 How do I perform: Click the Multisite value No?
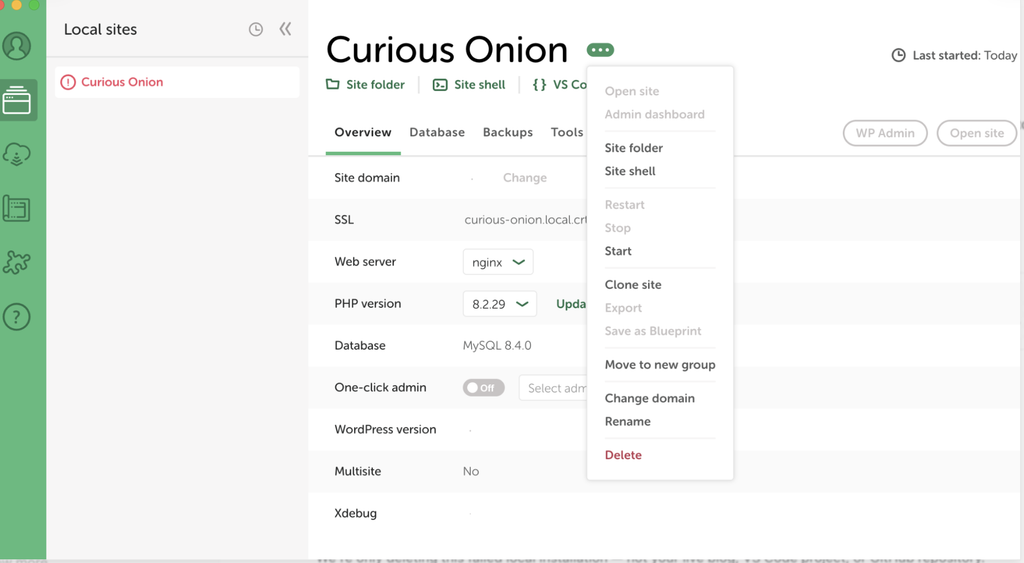click(x=471, y=472)
